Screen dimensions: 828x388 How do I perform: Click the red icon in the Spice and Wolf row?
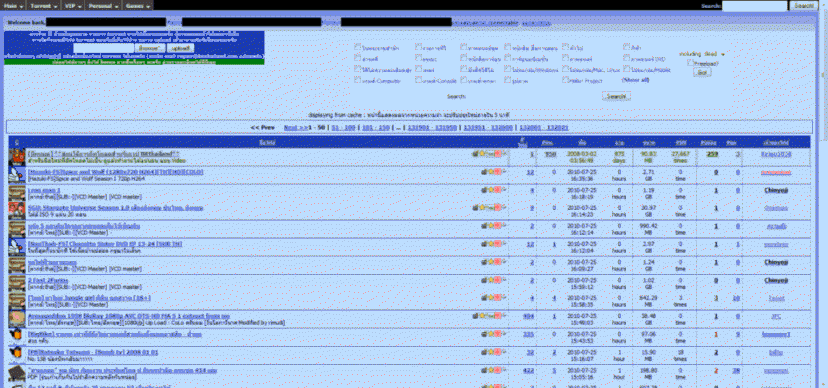point(497,172)
